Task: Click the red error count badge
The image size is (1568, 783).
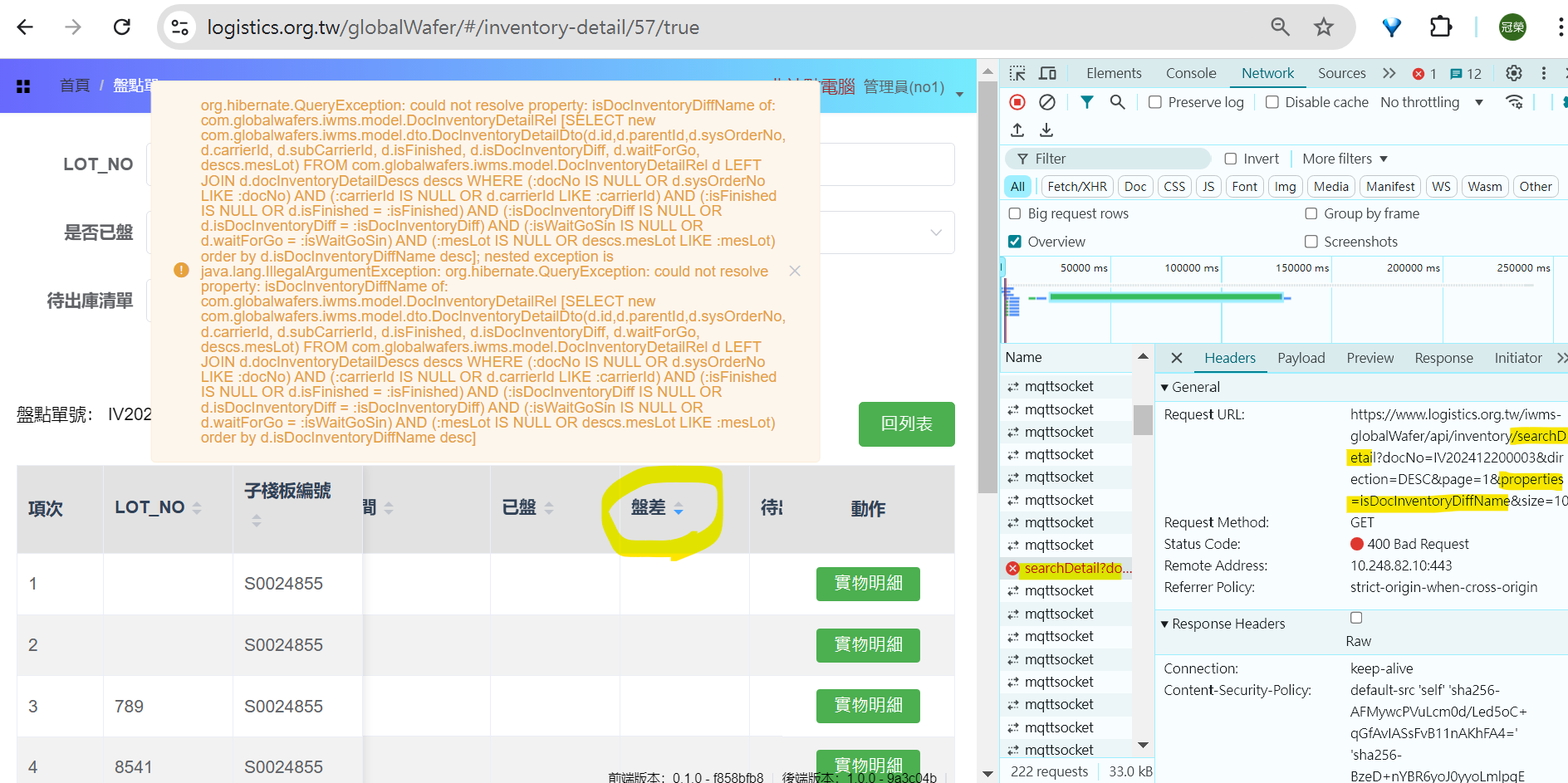Action: (1425, 74)
